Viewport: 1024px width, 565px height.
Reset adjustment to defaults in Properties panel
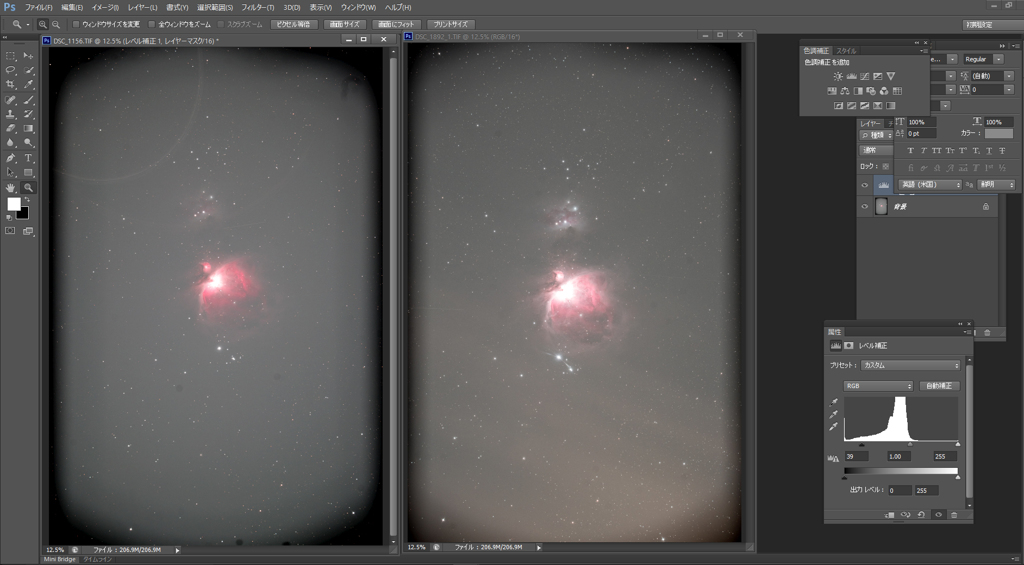pyautogui.click(x=921, y=515)
